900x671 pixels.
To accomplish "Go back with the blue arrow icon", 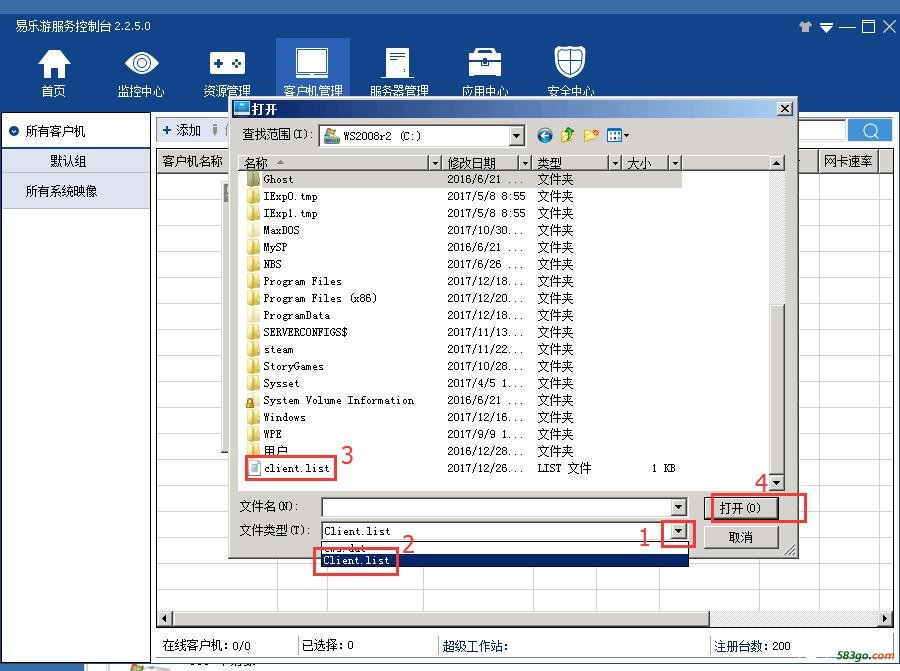I will pos(545,135).
